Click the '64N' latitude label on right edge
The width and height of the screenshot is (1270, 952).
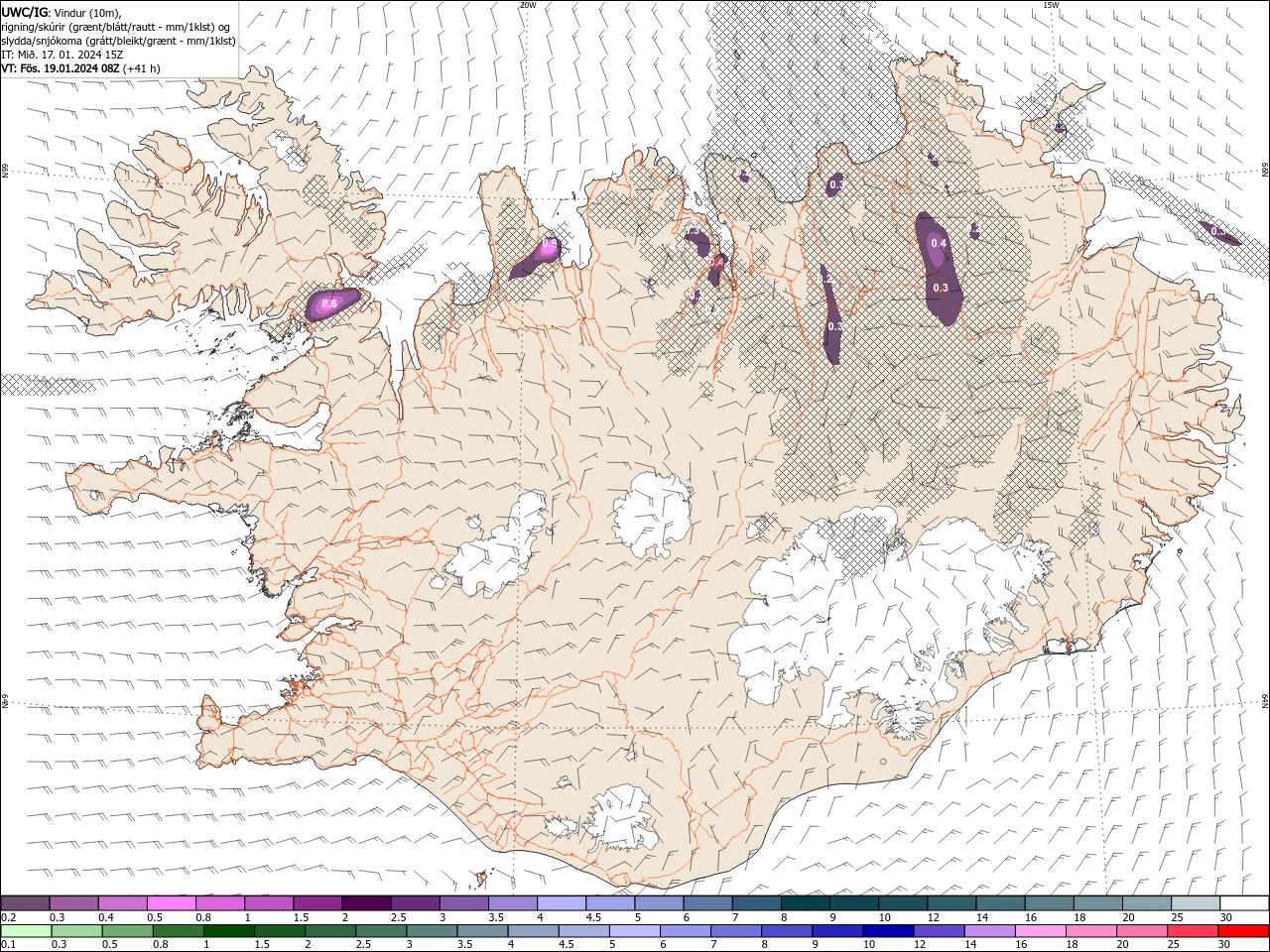pyautogui.click(x=1265, y=701)
